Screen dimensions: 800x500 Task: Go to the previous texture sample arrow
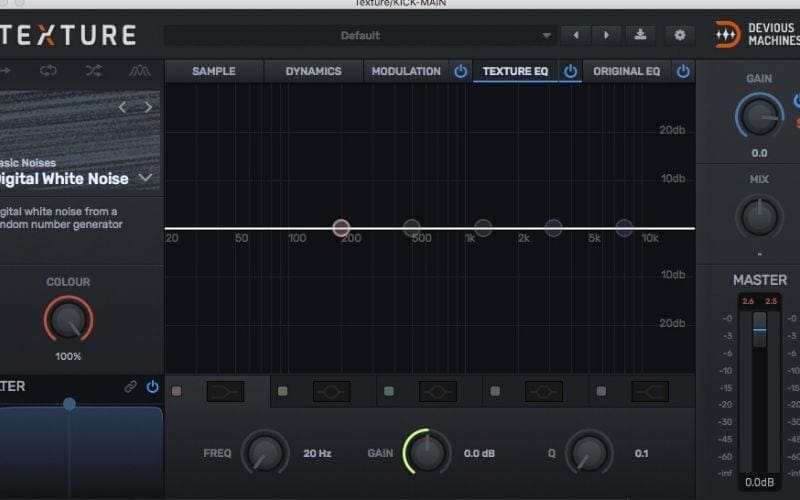122,107
